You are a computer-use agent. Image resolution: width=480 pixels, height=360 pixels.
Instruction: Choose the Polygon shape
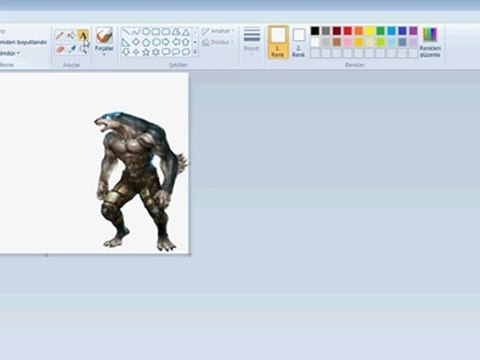[176, 32]
